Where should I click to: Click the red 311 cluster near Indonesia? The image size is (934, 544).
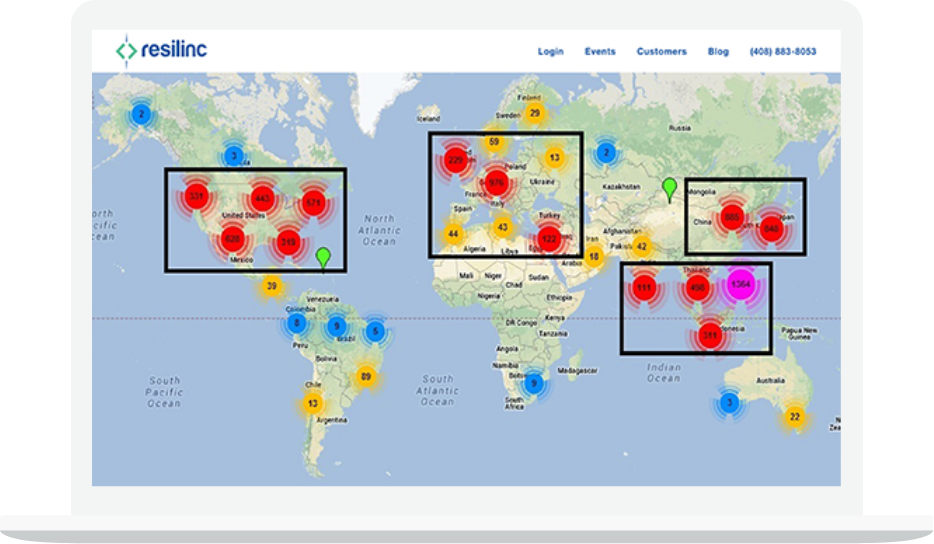(711, 337)
